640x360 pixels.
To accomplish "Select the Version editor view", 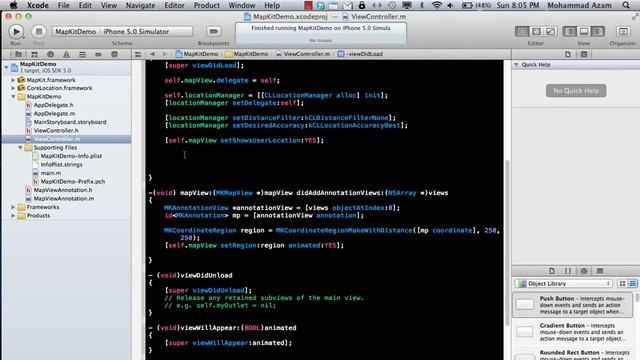I will point(551,31).
